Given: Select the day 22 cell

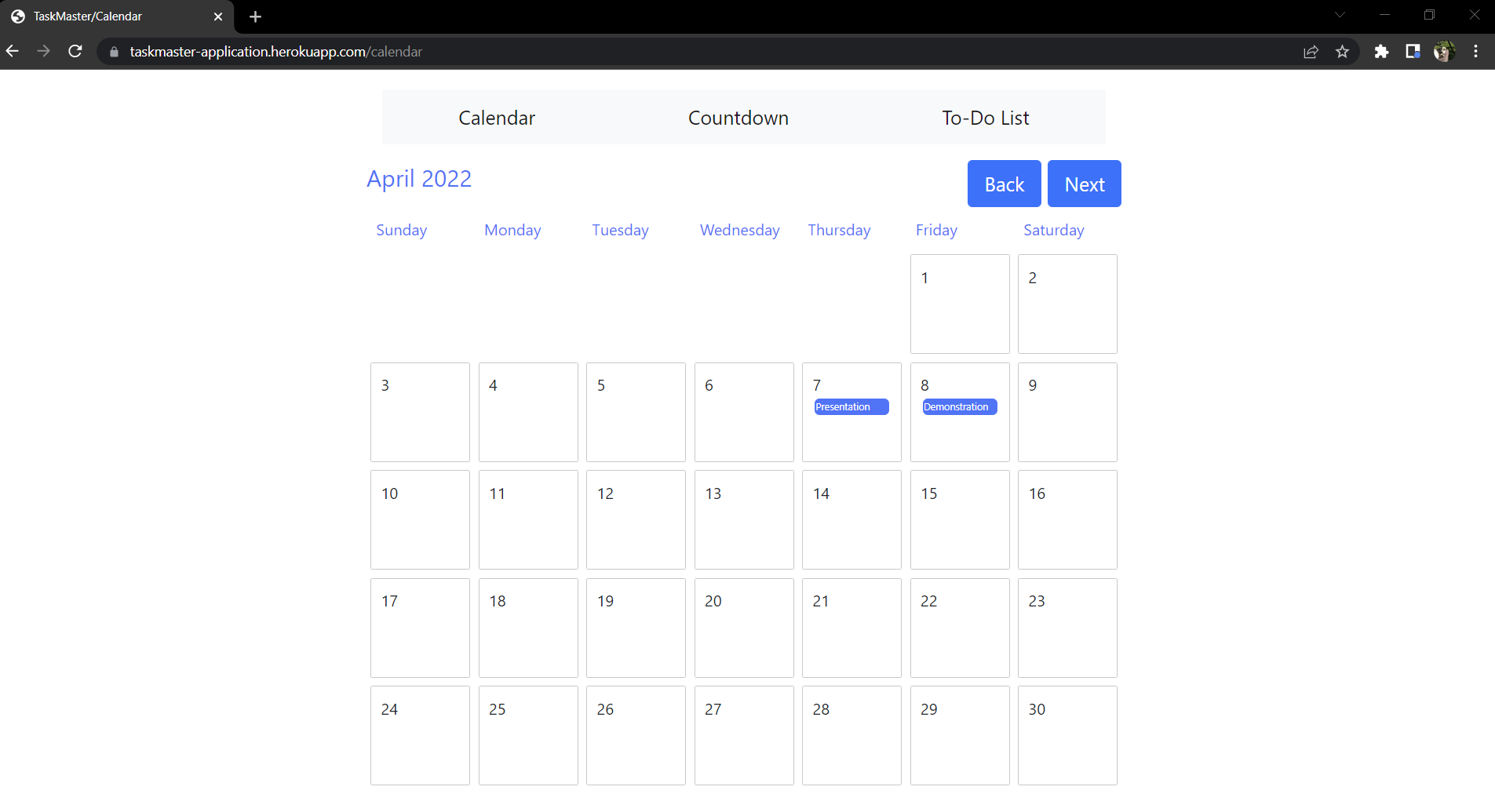Looking at the screenshot, I should [x=960, y=628].
